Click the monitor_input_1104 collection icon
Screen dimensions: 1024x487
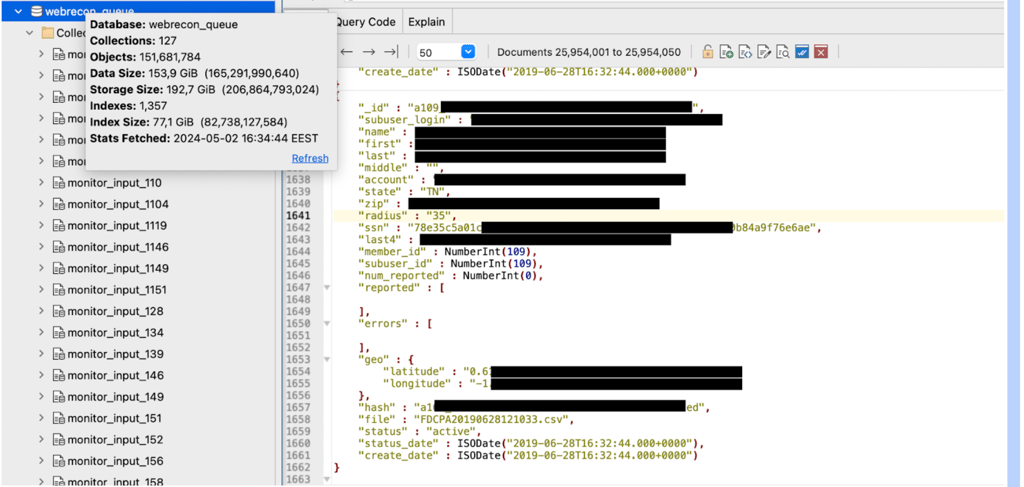coord(59,204)
